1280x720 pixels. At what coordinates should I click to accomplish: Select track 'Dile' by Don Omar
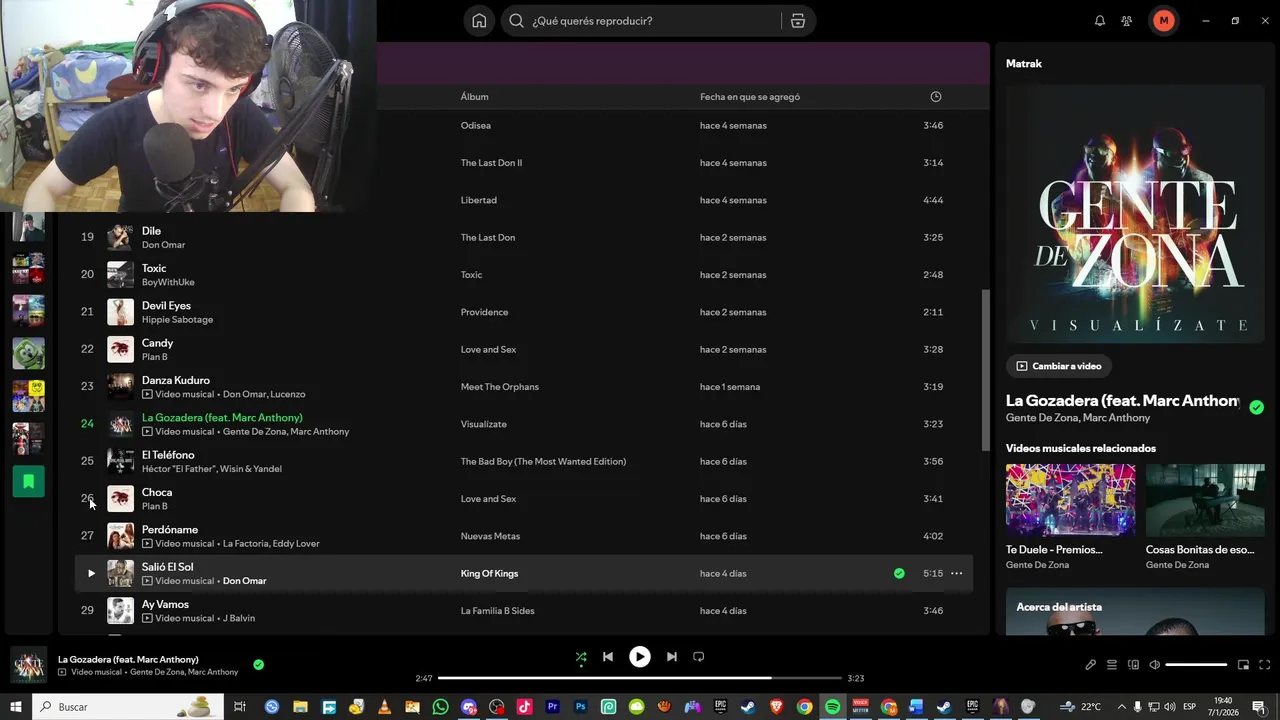(151, 231)
